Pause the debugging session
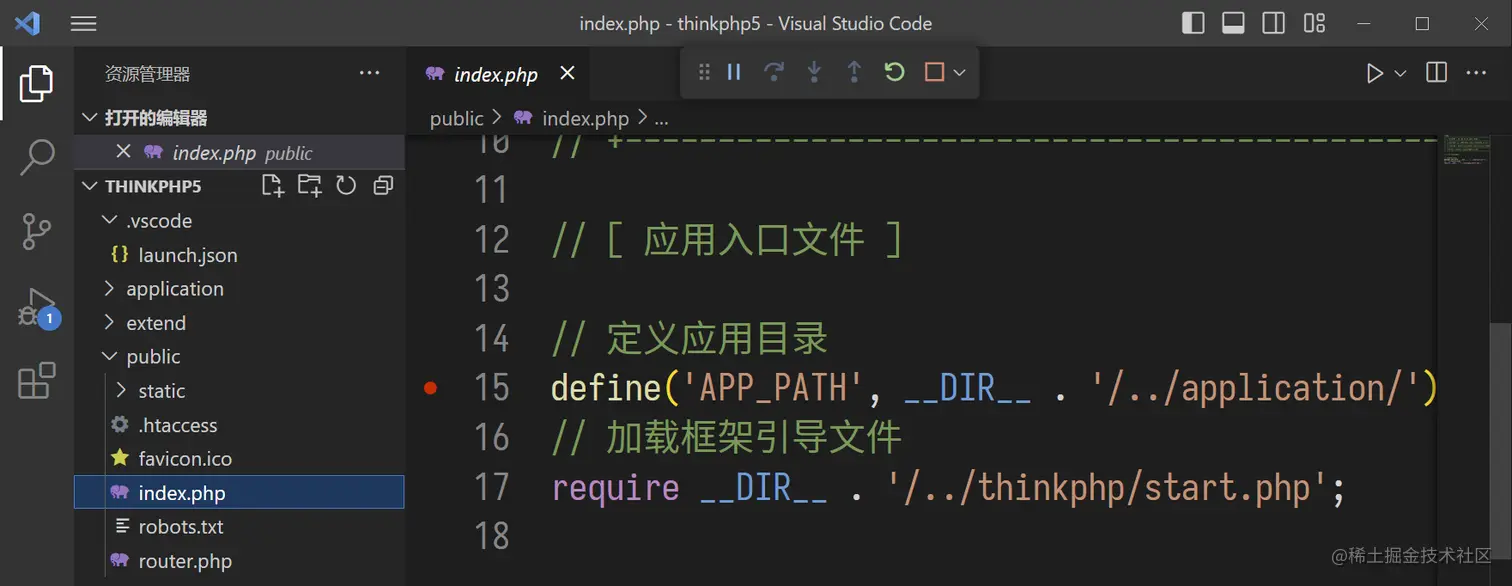 (x=734, y=72)
